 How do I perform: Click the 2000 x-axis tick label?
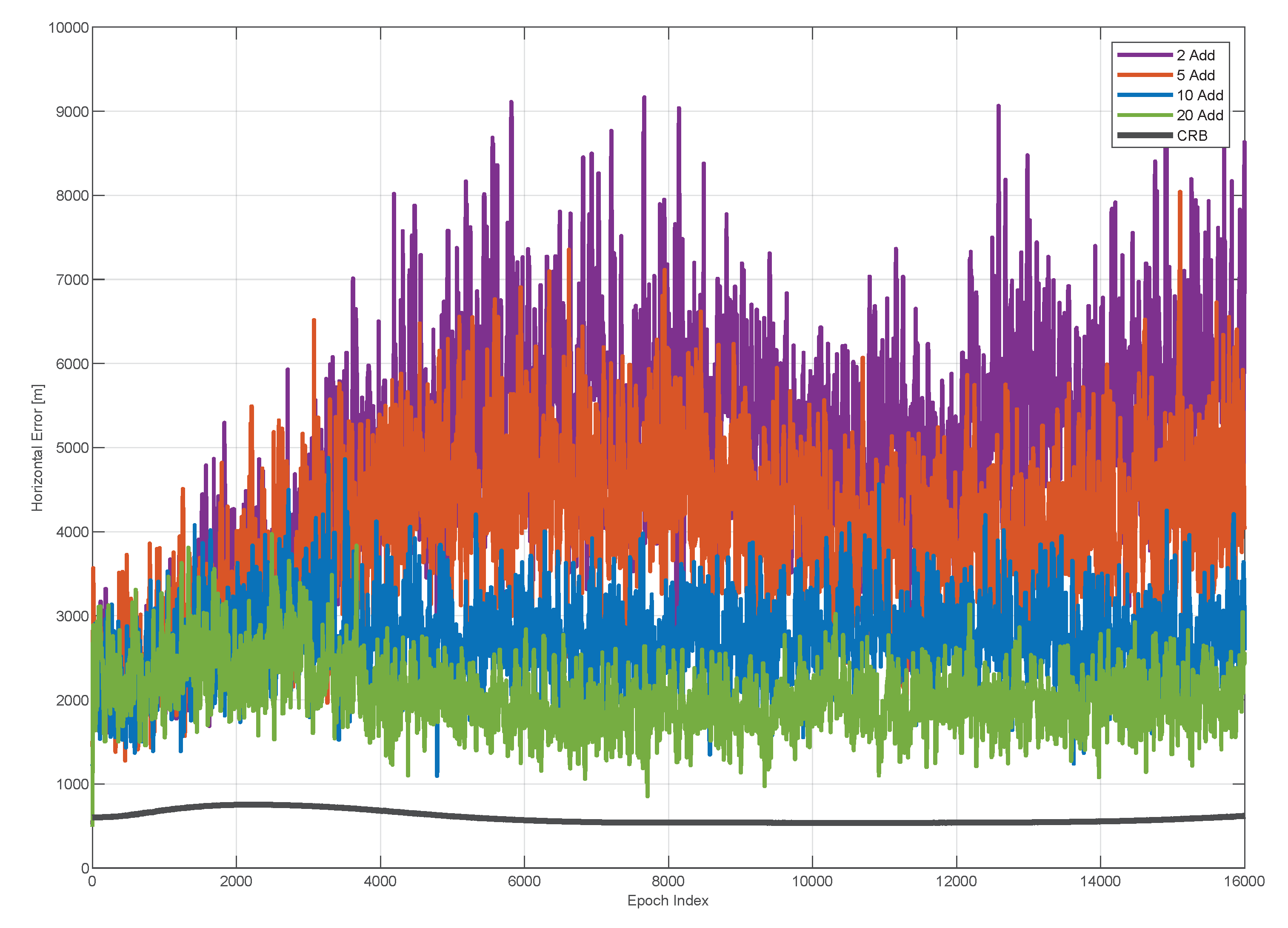[x=236, y=882]
